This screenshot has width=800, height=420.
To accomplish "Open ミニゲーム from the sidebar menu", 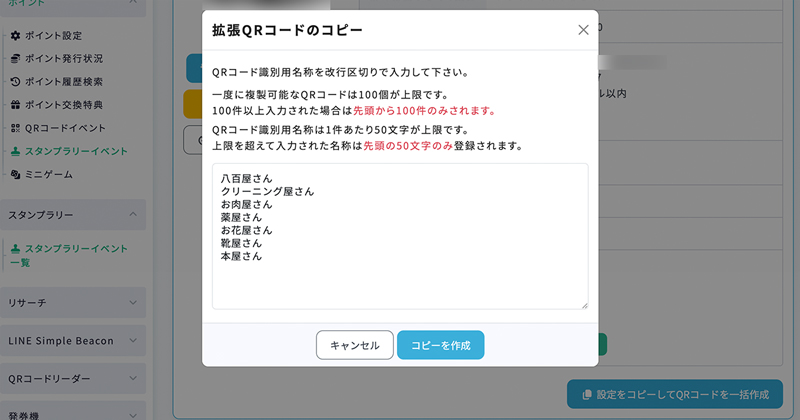I will pos(48,175).
